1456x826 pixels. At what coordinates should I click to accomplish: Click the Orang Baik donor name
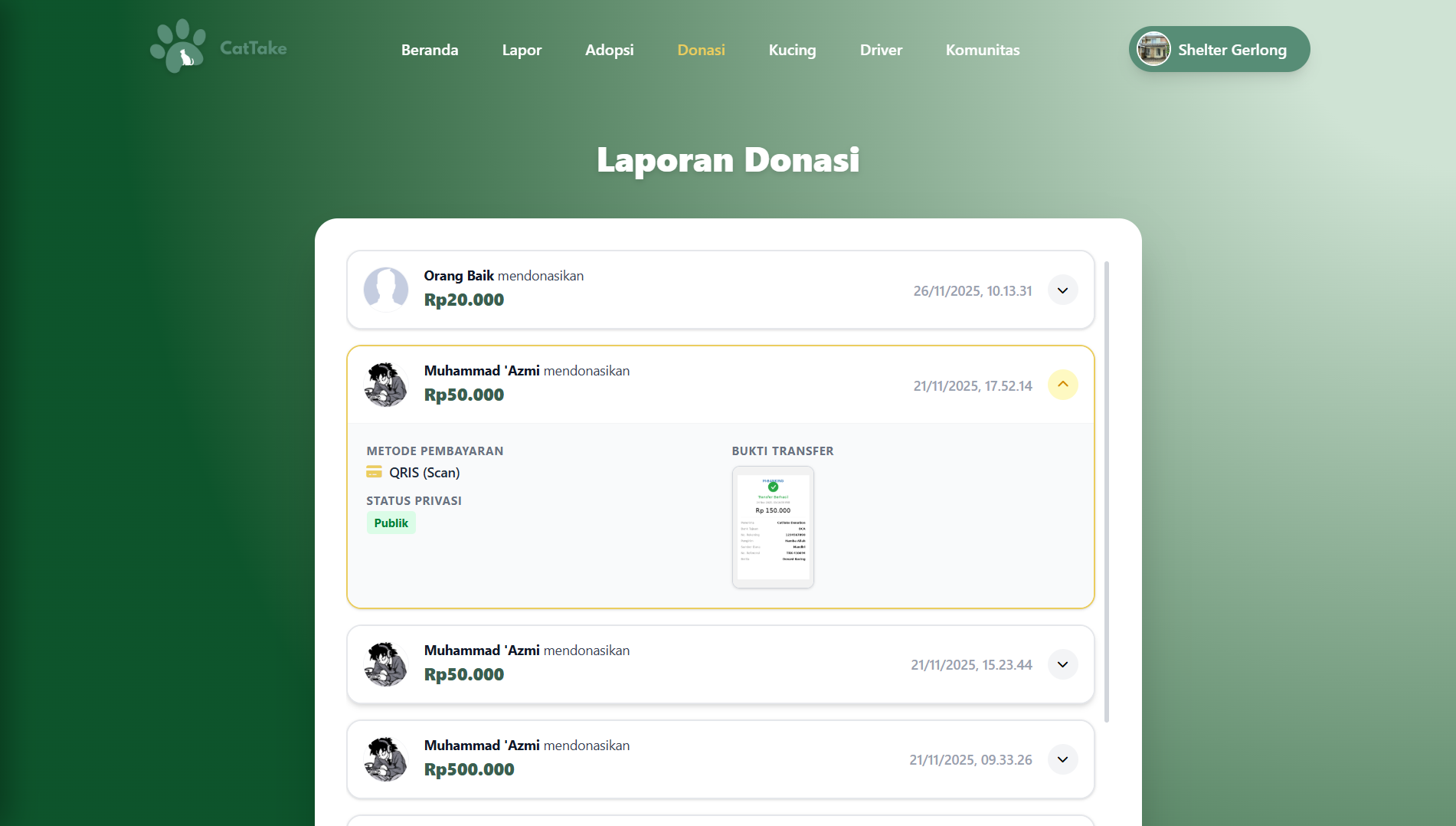click(x=459, y=276)
